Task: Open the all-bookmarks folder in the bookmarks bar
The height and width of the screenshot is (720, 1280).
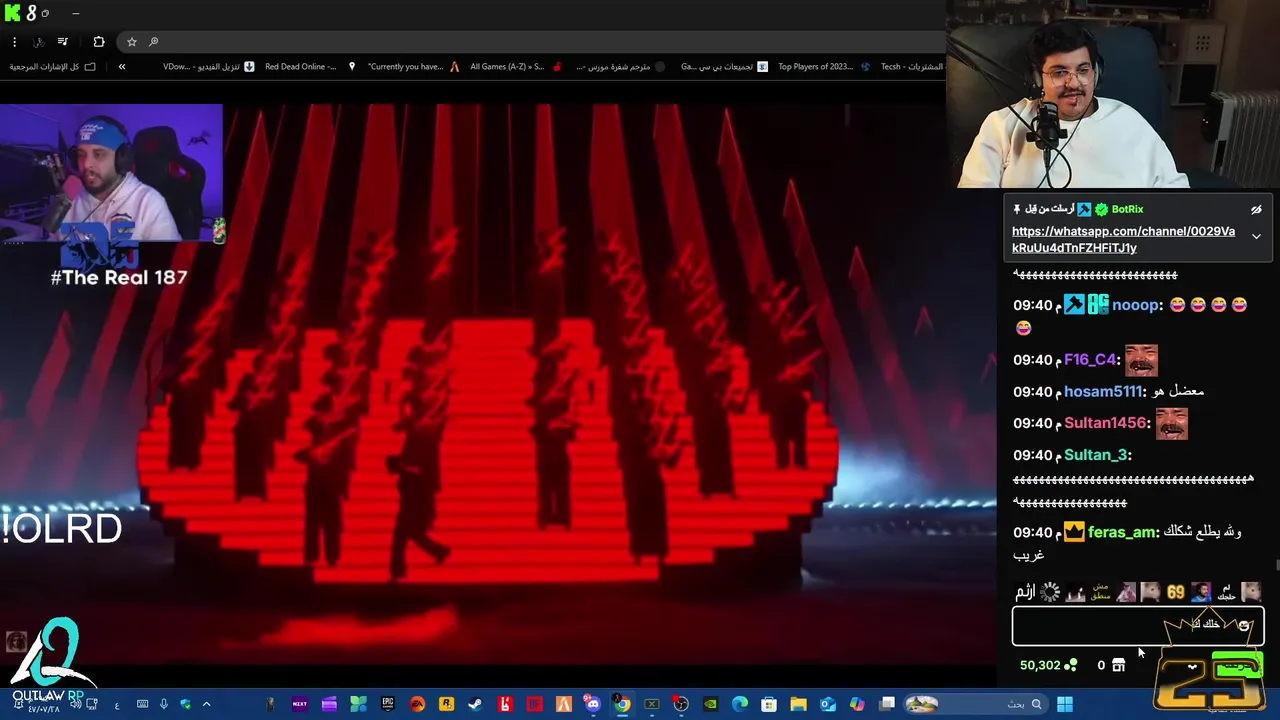Action: 52,67
